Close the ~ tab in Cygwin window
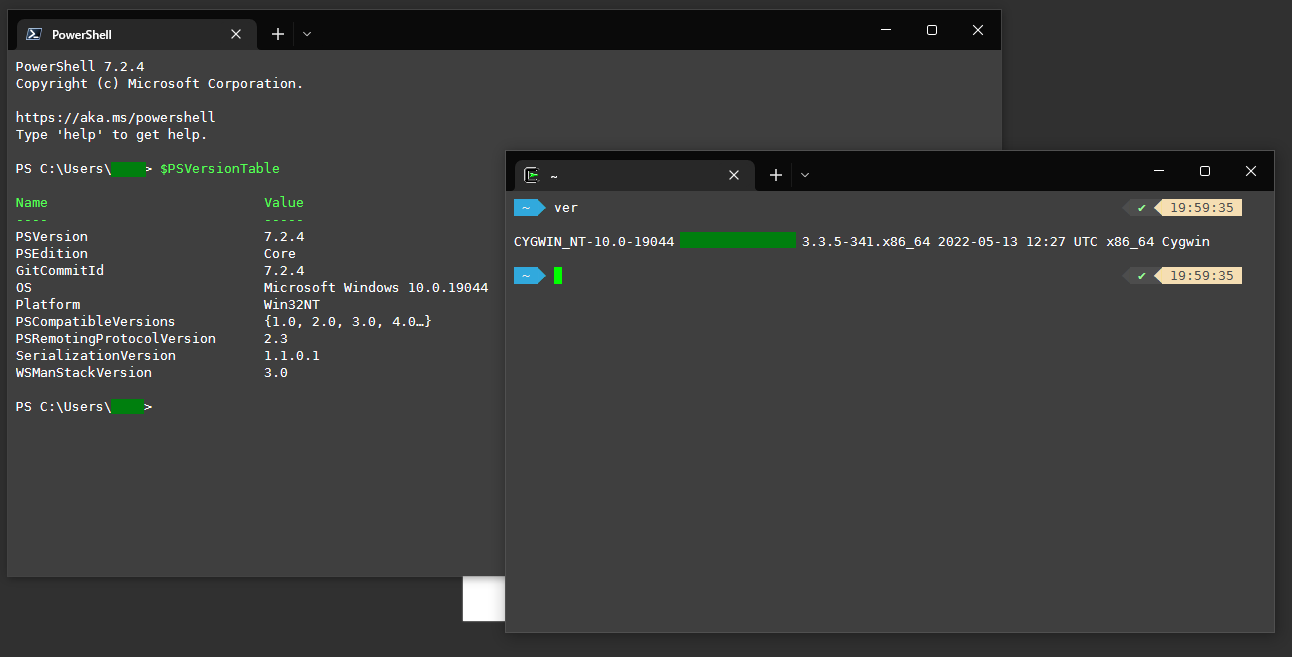1292x657 pixels. [734, 175]
